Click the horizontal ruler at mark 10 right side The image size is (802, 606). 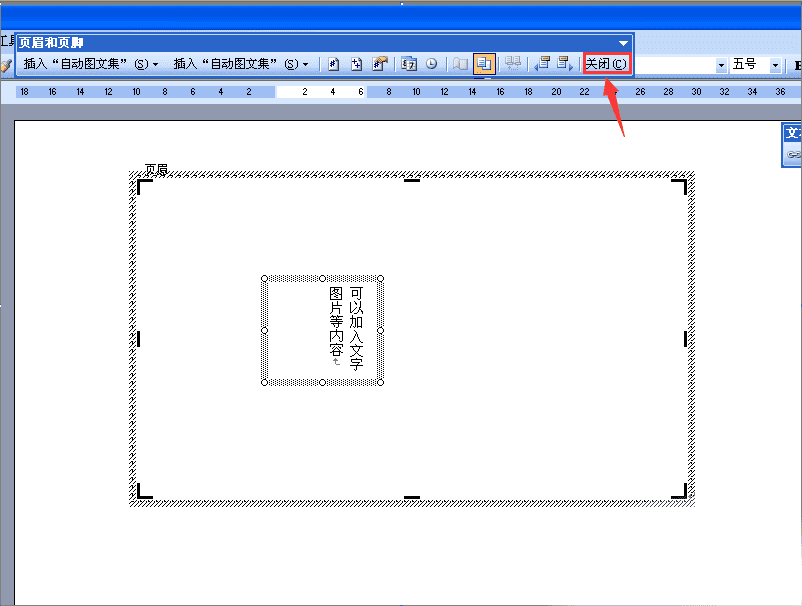pos(416,92)
